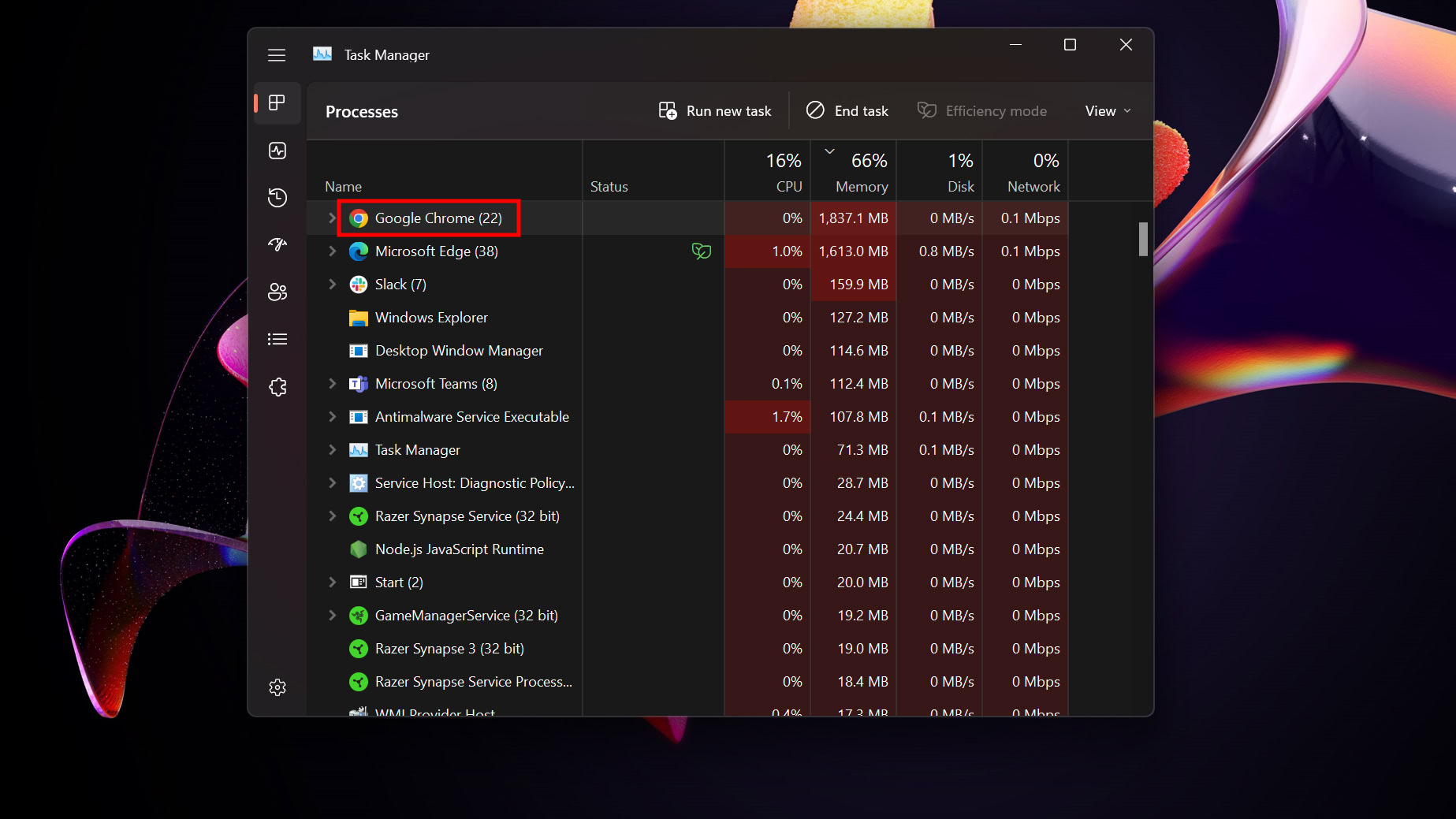This screenshot has width=1456, height=819.
Task: Open Startup apps page icon
Action: [277, 245]
